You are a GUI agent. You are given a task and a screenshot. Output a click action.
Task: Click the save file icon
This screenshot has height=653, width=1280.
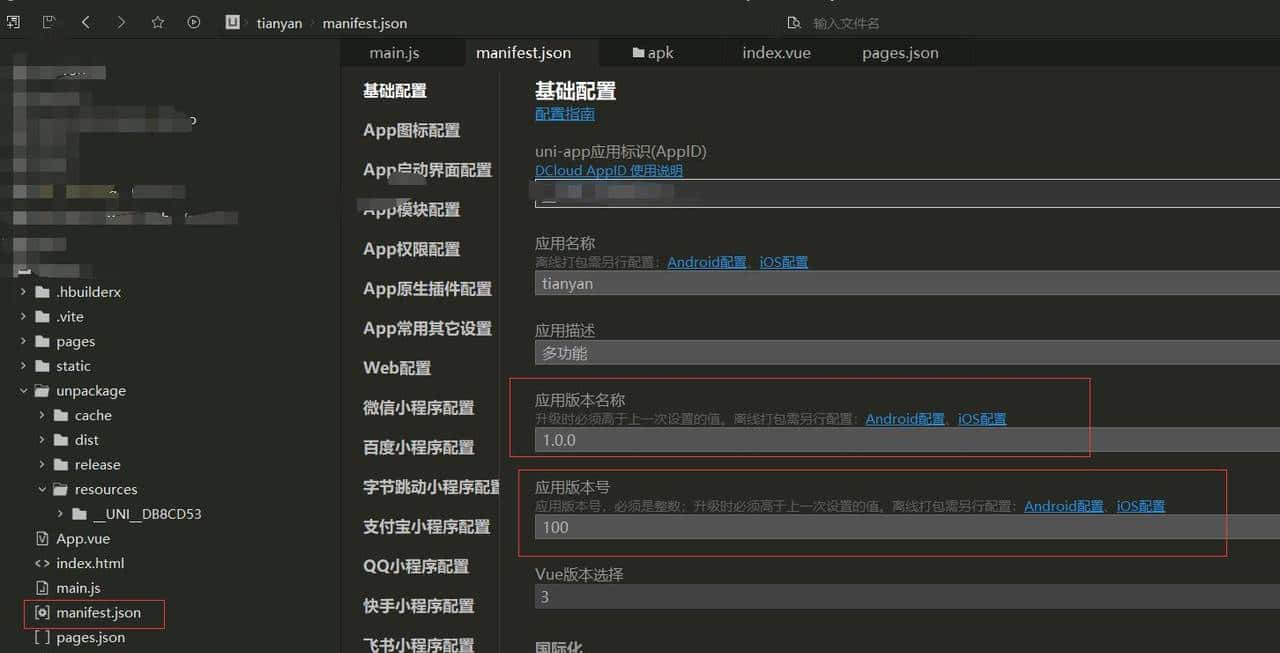(50, 22)
